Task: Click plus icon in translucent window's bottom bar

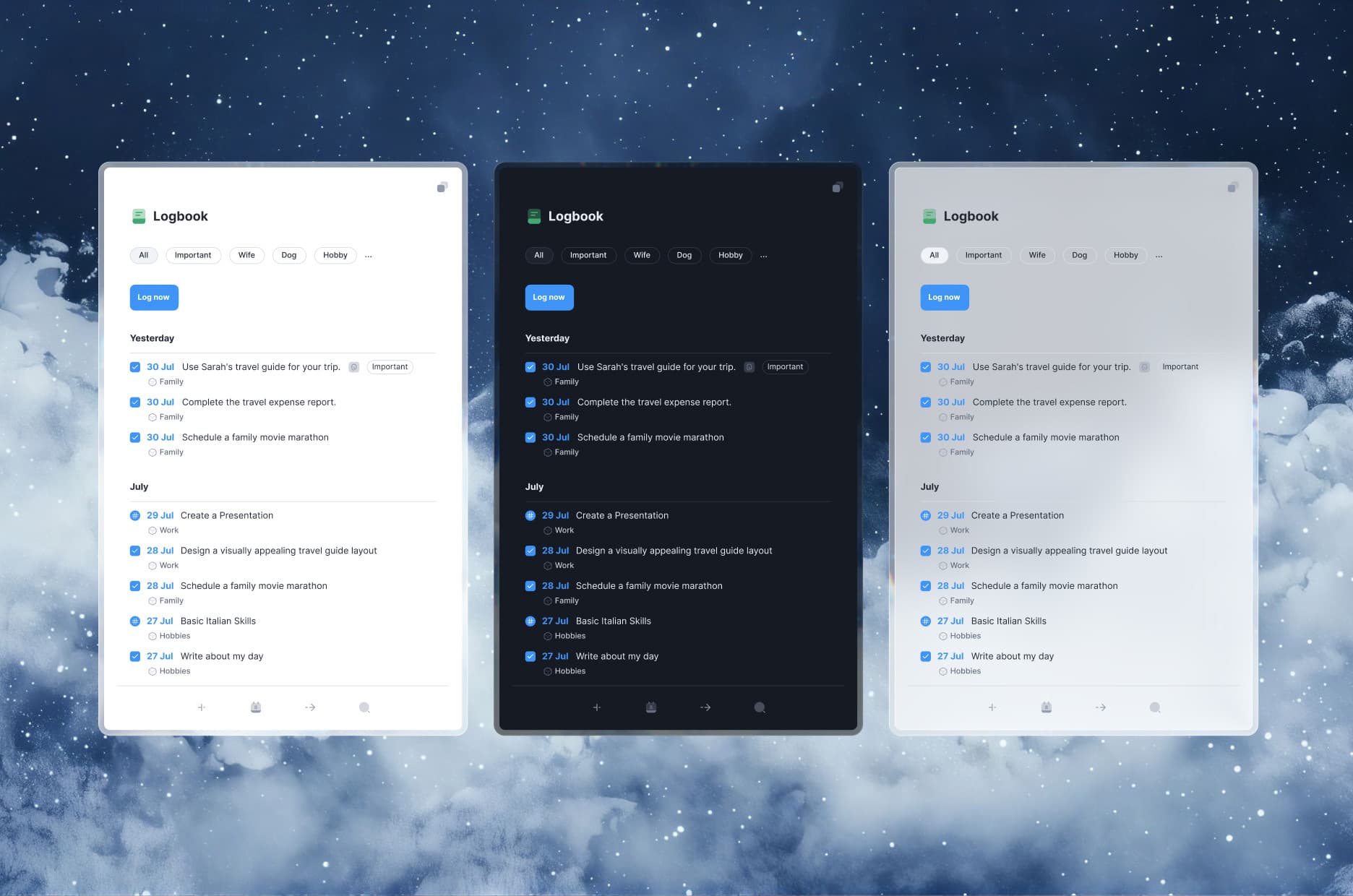Action: pos(992,707)
